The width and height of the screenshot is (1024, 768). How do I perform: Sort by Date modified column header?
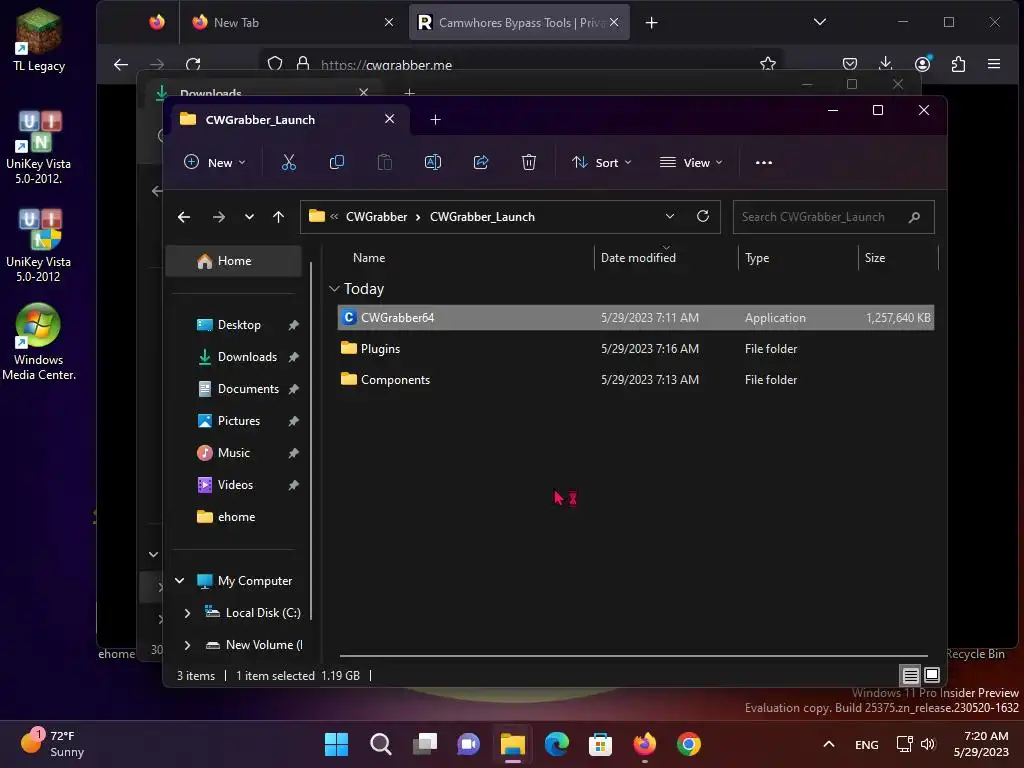(x=638, y=258)
